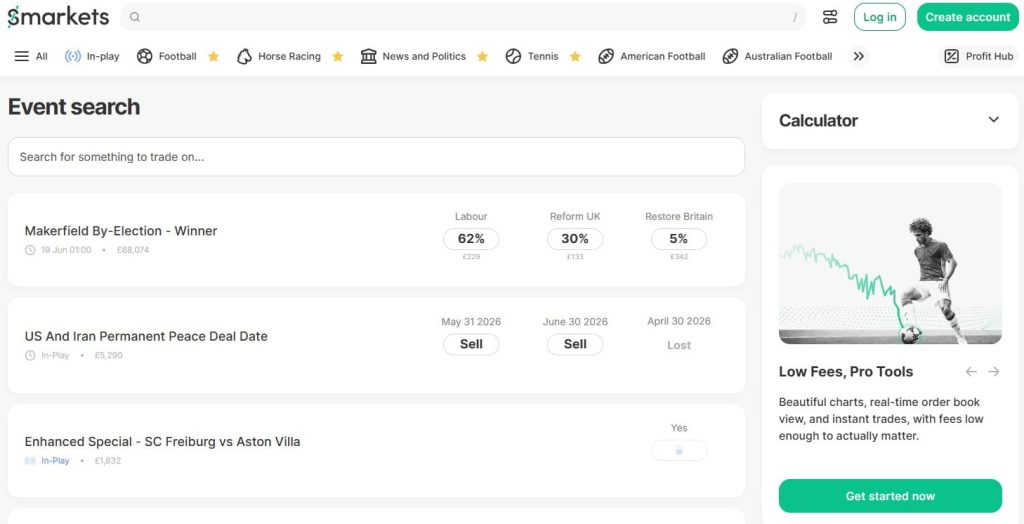Screen dimensions: 1024x524
Task: Open the Tennis category
Action: (532, 56)
